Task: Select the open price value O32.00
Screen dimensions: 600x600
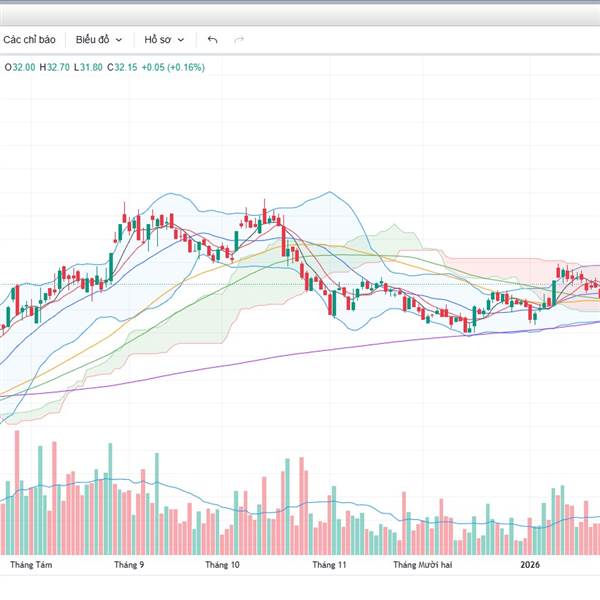Action: click(20, 67)
